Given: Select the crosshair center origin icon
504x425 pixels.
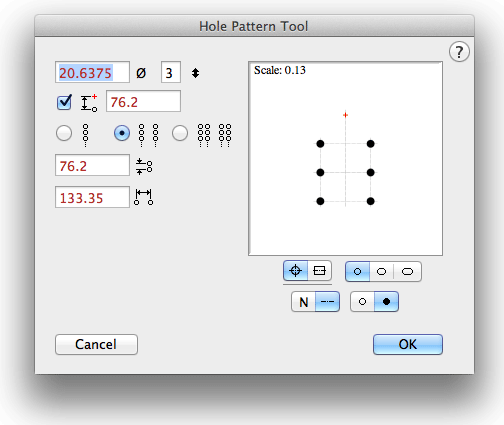Looking at the screenshot, I should click(x=295, y=270).
